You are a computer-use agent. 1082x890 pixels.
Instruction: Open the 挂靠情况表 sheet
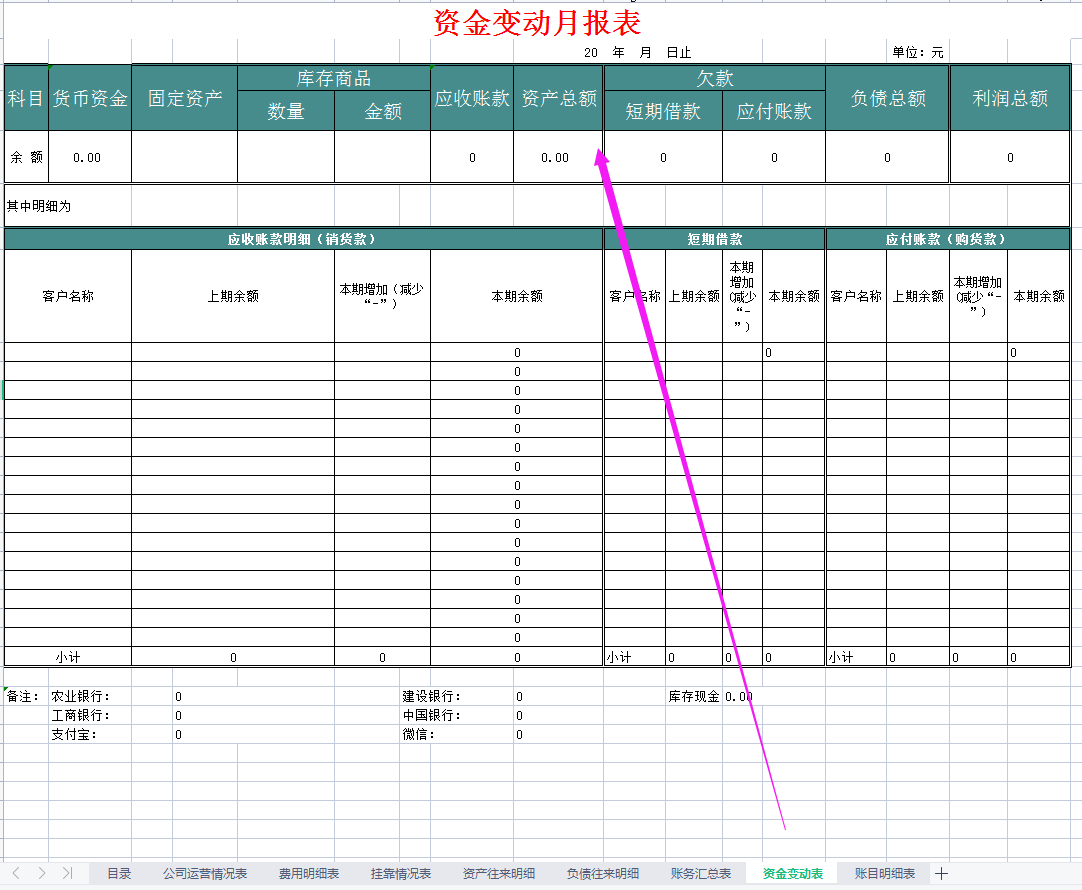coord(399,872)
